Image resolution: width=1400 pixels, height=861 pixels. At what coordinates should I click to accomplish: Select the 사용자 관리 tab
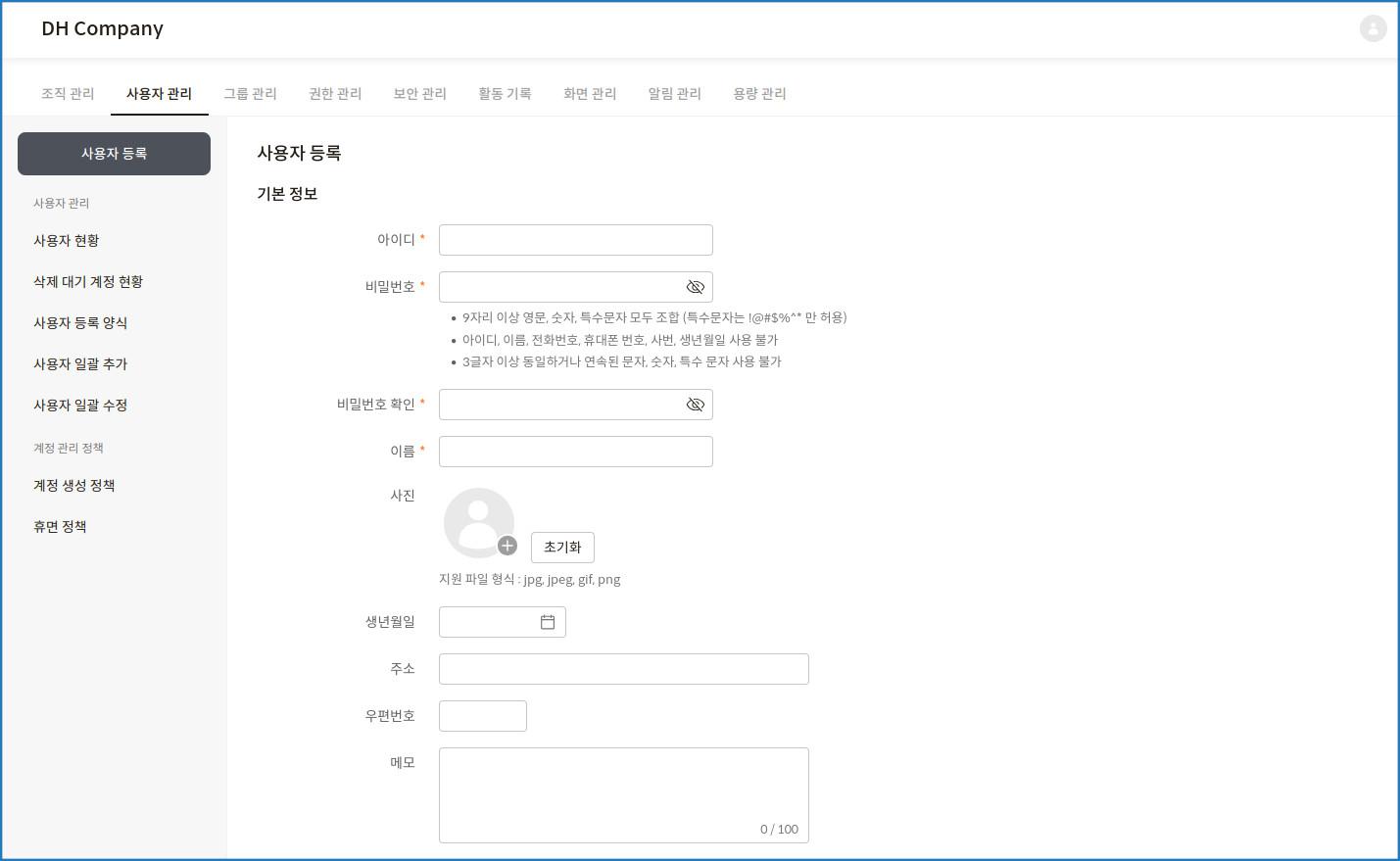159,94
